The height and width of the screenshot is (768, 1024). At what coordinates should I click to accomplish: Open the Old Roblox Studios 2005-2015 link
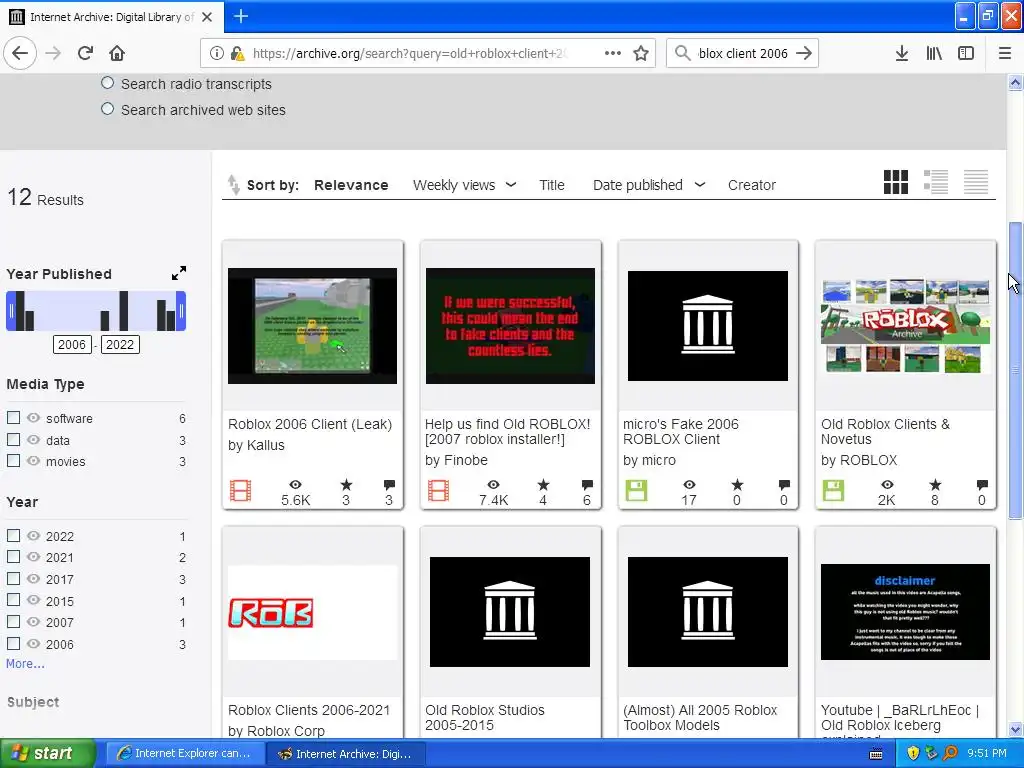click(x=485, y=717)
